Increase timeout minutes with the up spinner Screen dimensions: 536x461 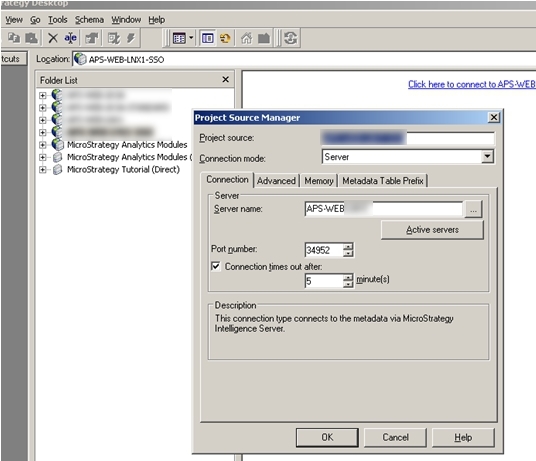[x=348, y=278]
